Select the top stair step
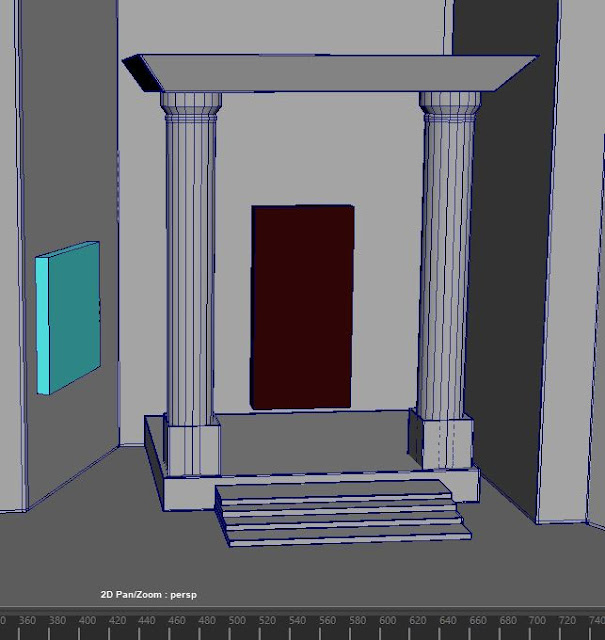The image size is (605, 640). [x=334, y=492]
